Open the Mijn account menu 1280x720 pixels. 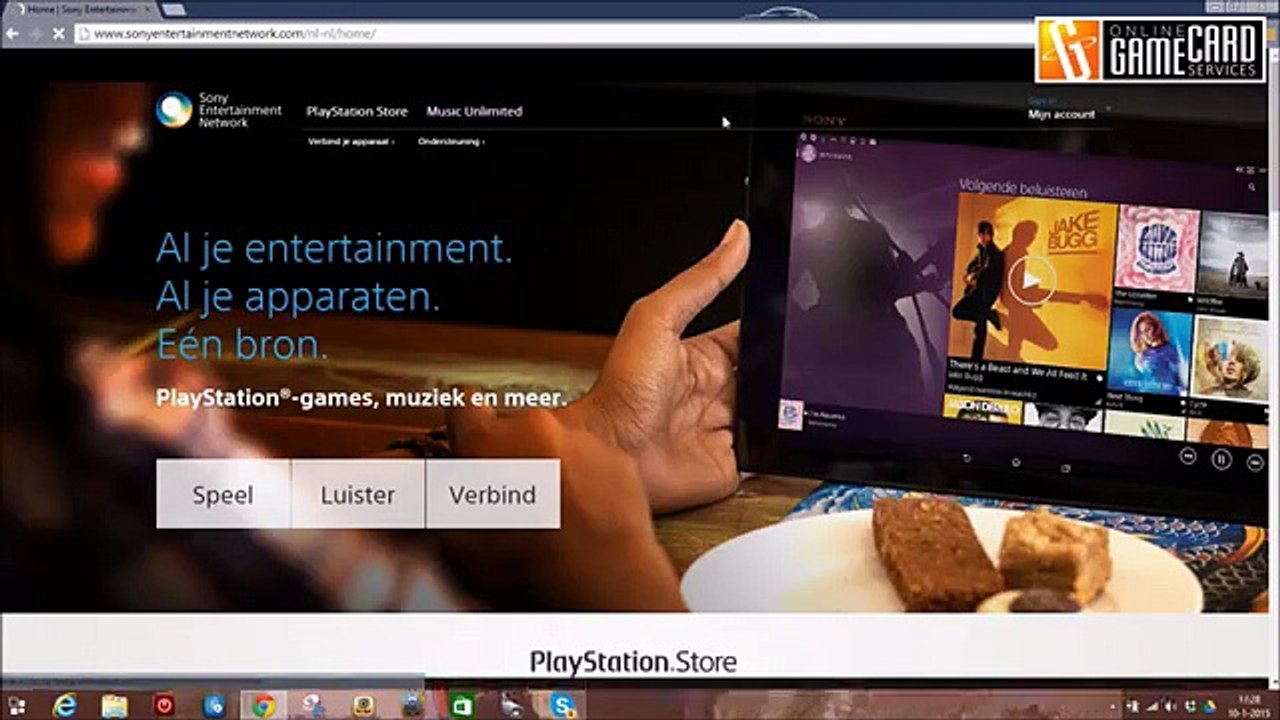[x=1062, y=114]
